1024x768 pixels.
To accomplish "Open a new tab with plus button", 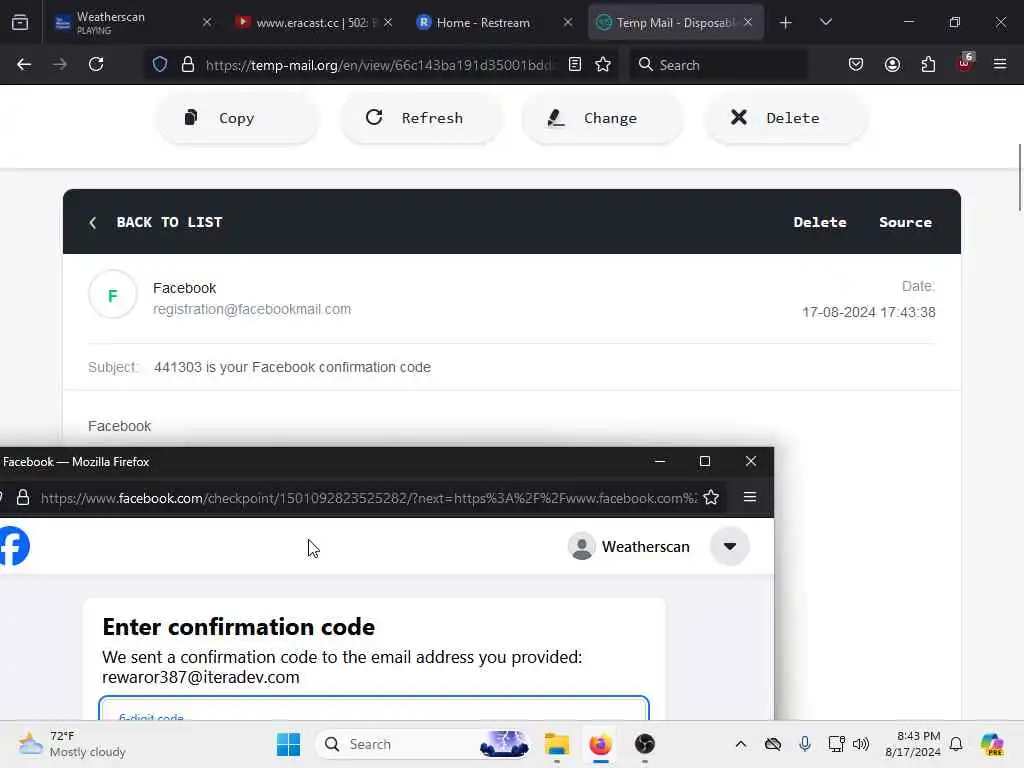I will coord(786,23).
